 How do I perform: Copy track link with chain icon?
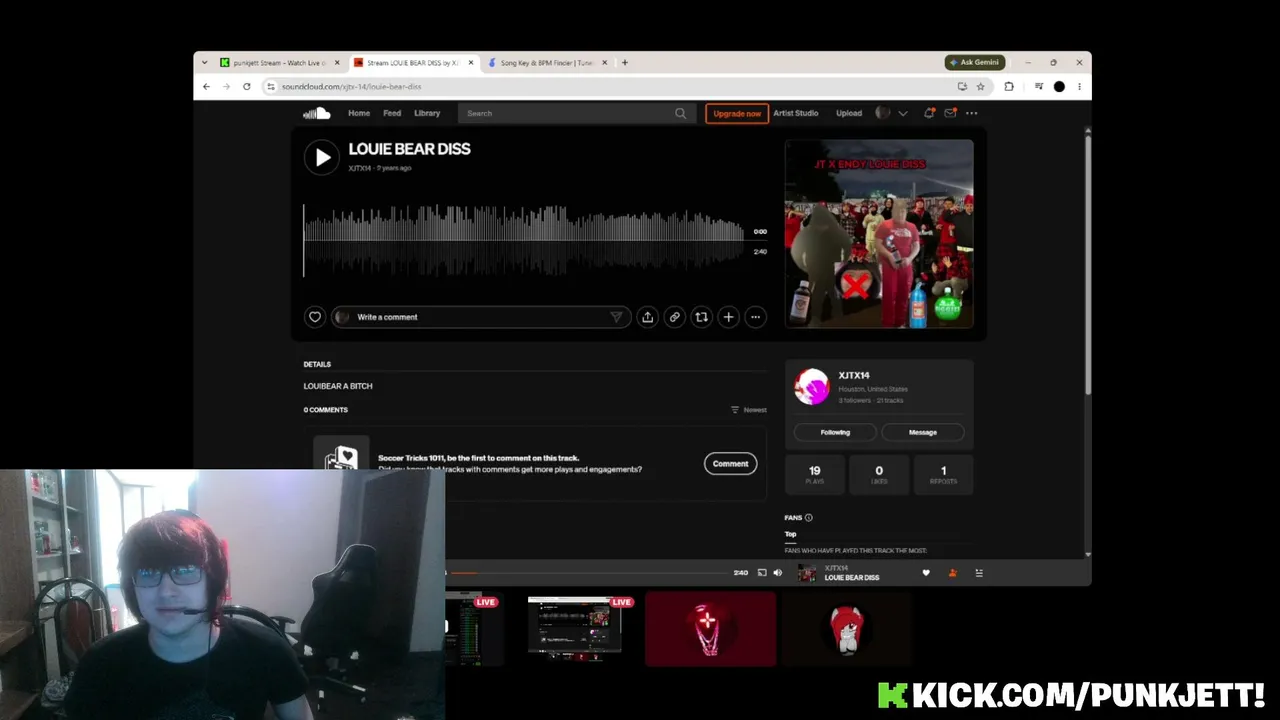coord(675,317)
